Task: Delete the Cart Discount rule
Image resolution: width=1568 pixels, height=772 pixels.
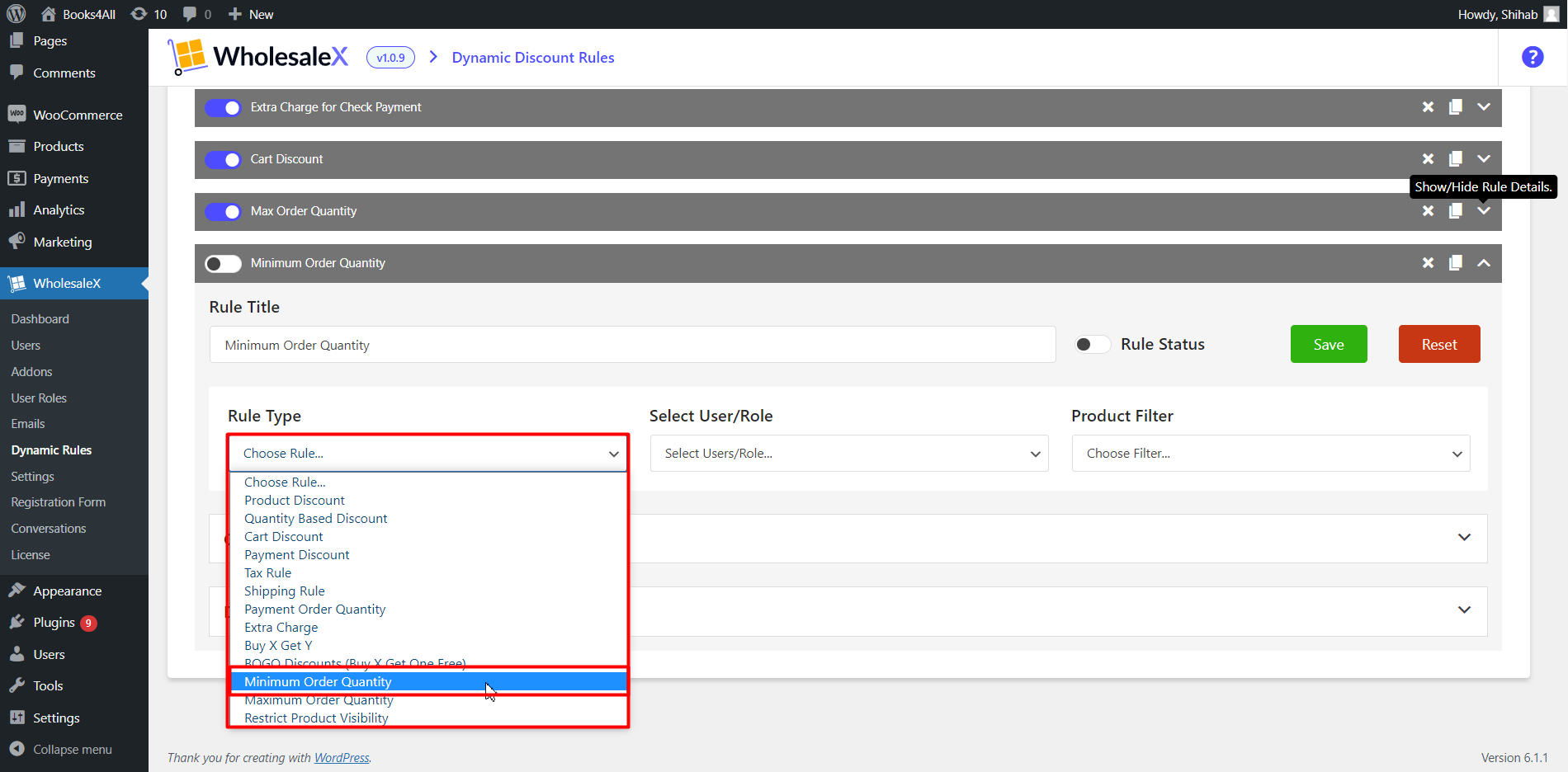Action: 1428,159
